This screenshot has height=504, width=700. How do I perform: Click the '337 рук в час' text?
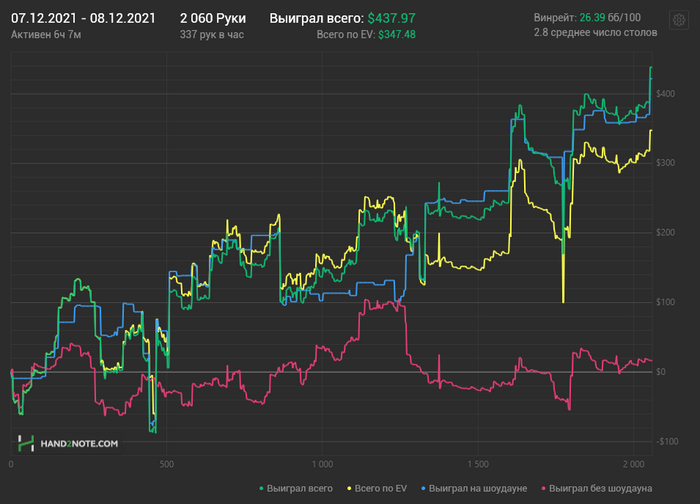(x=212, y=35)
